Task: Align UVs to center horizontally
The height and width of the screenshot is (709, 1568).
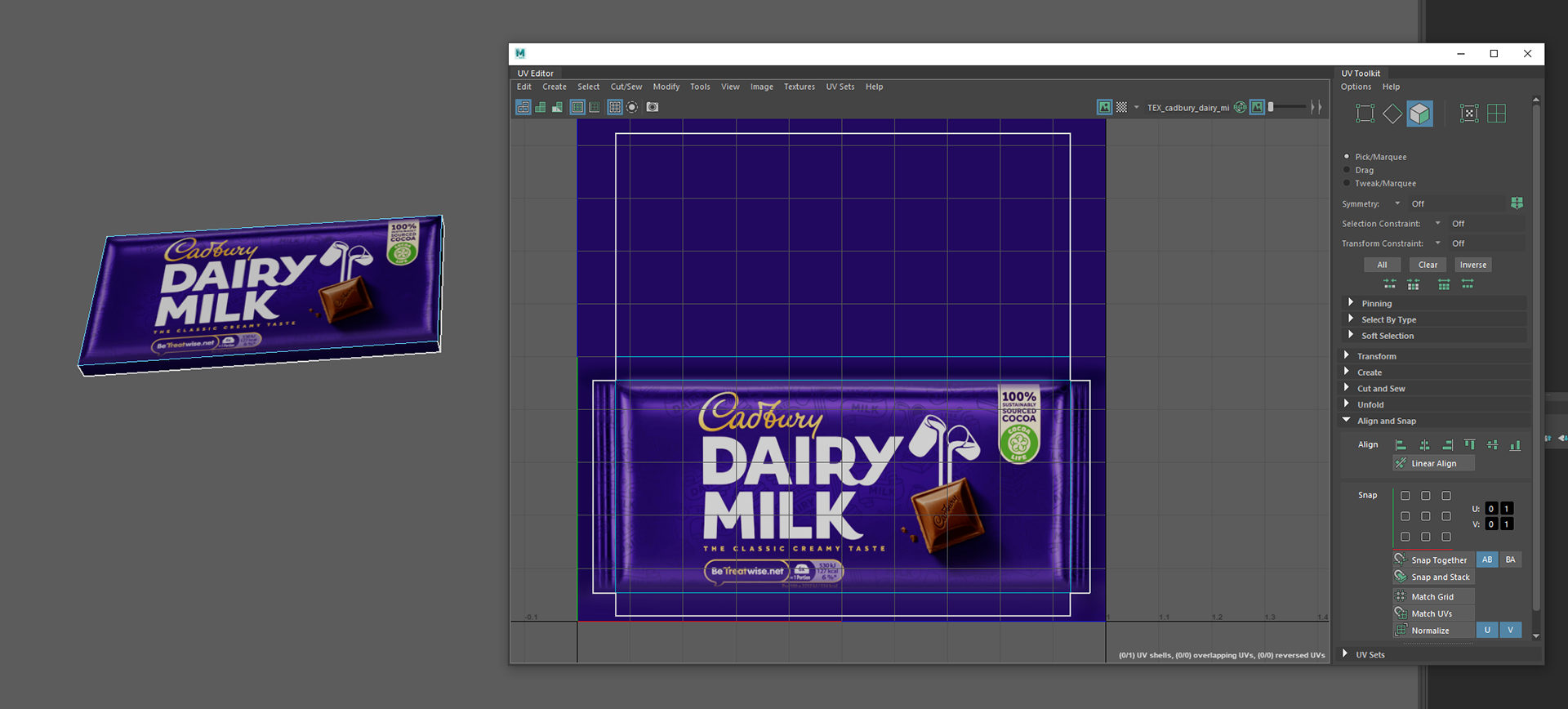Action: (x=1424, y=445)
